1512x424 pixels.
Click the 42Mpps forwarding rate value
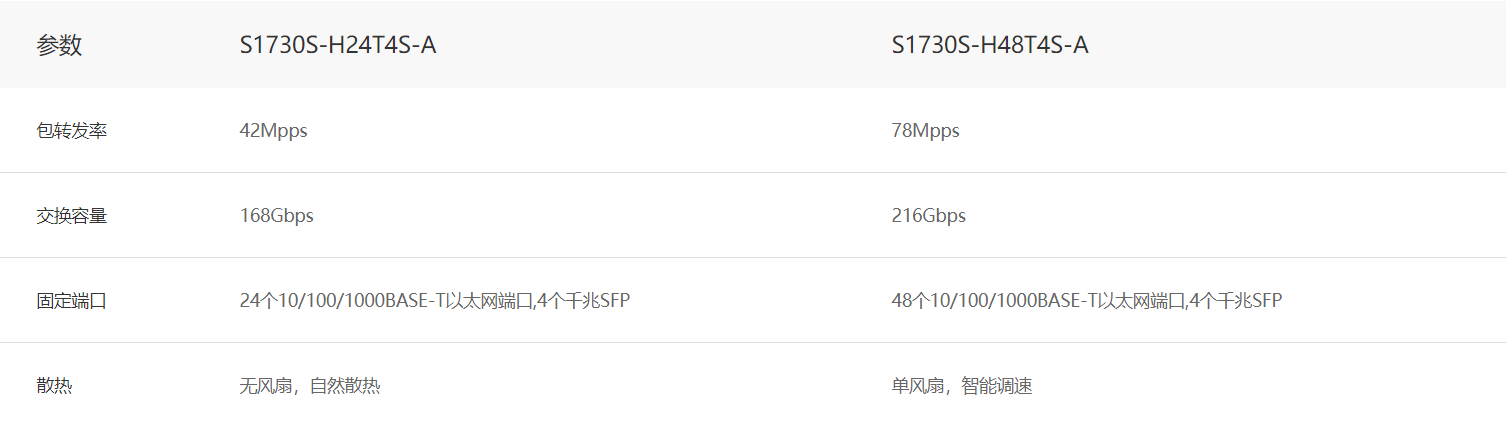point(273,131)
